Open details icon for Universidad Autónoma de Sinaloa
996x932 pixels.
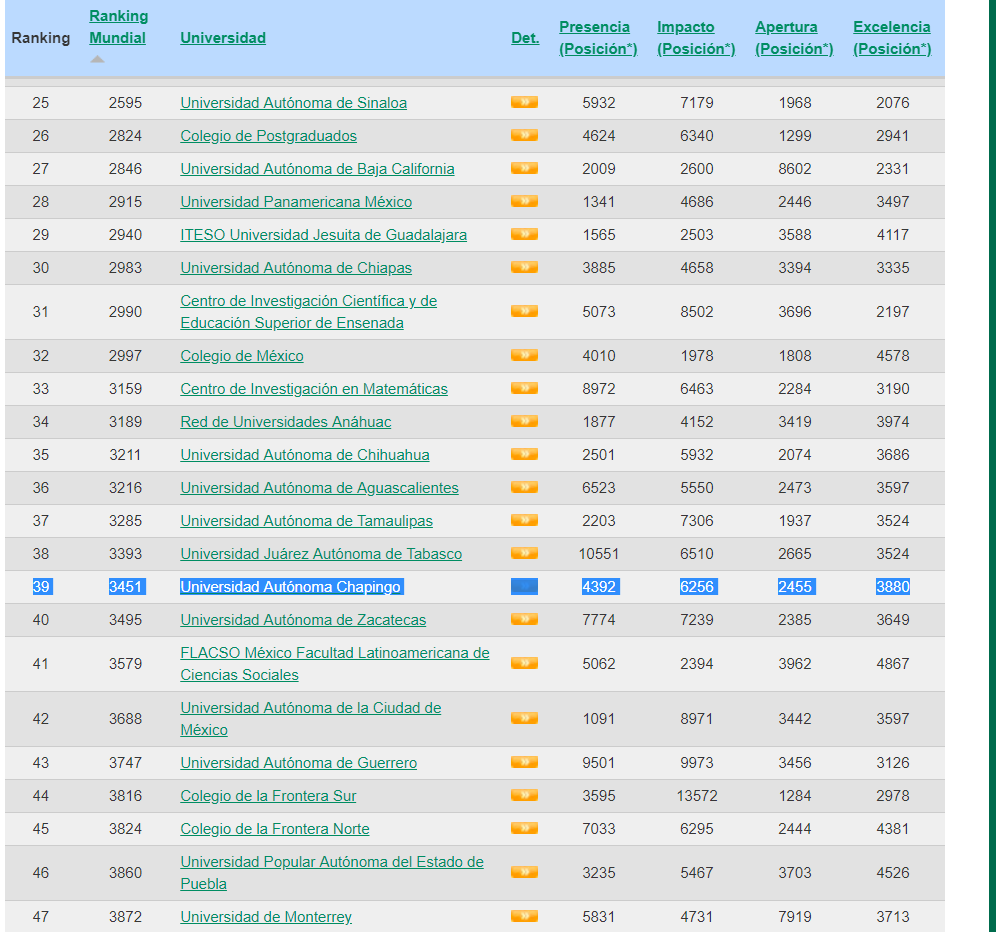pyautogui.click(x=524, y=102)
